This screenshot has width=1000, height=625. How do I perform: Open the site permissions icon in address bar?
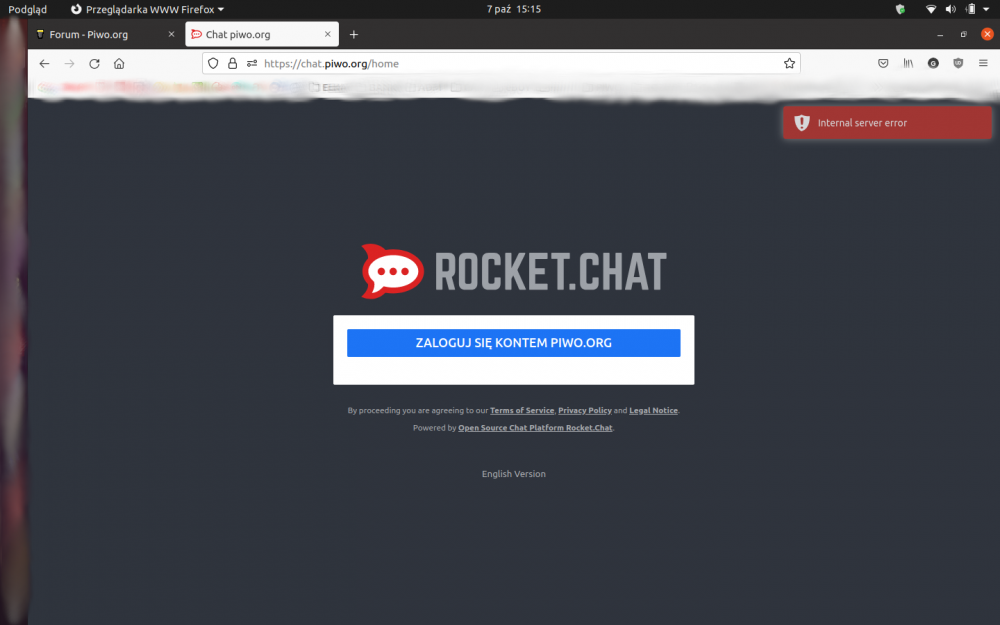pyautogui.click(x=252, y=63)
